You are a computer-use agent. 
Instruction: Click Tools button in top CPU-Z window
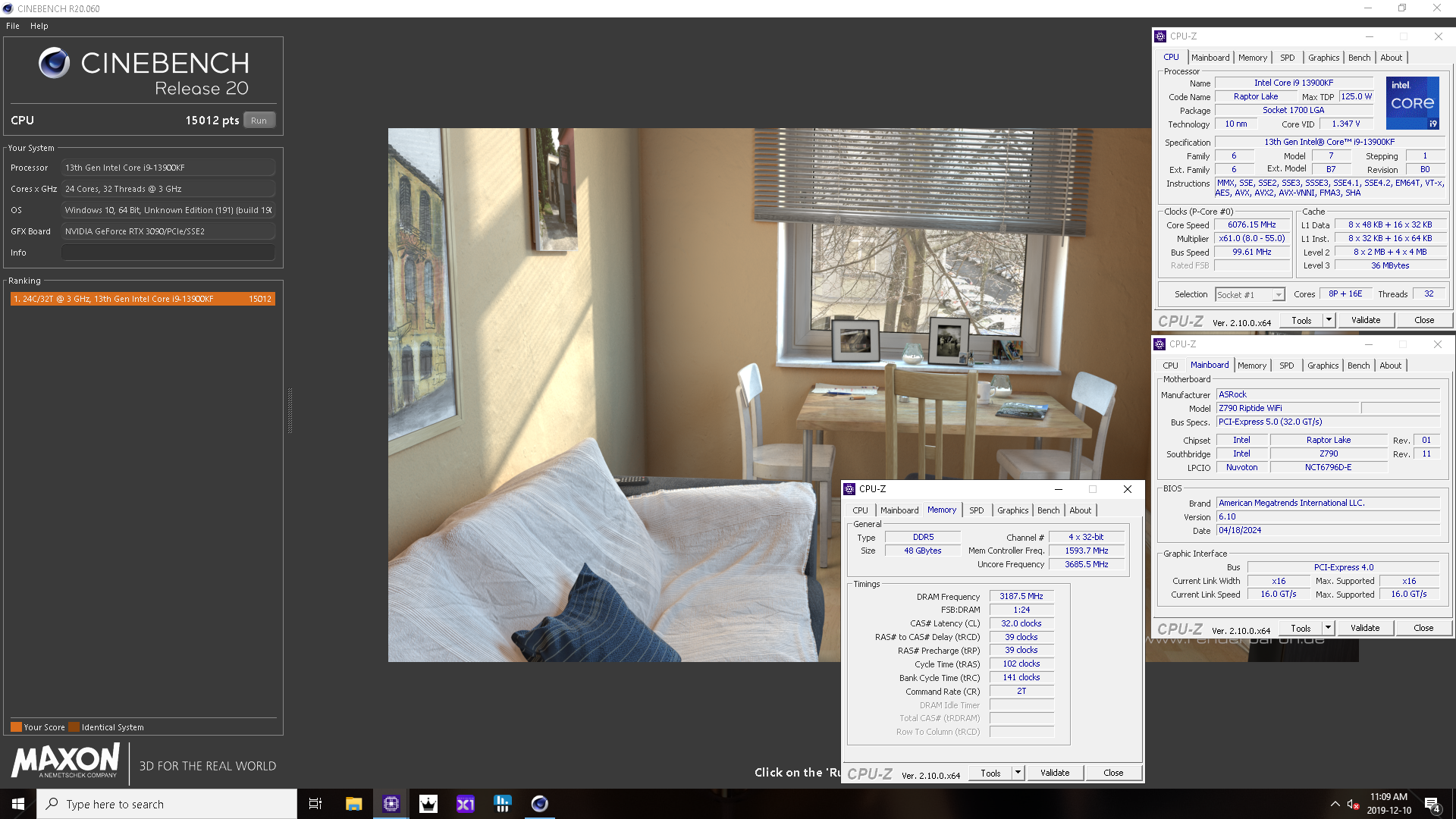(1301, 320)
